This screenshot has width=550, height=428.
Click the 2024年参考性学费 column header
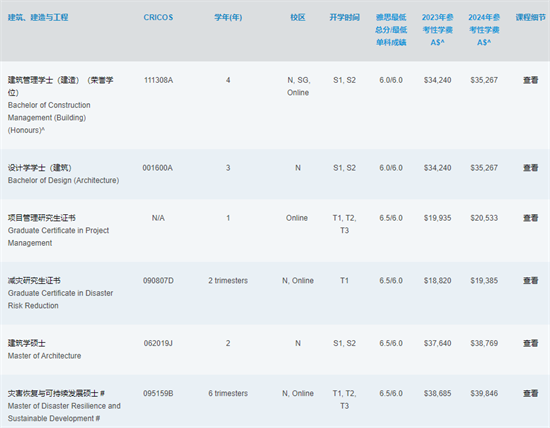484,30
